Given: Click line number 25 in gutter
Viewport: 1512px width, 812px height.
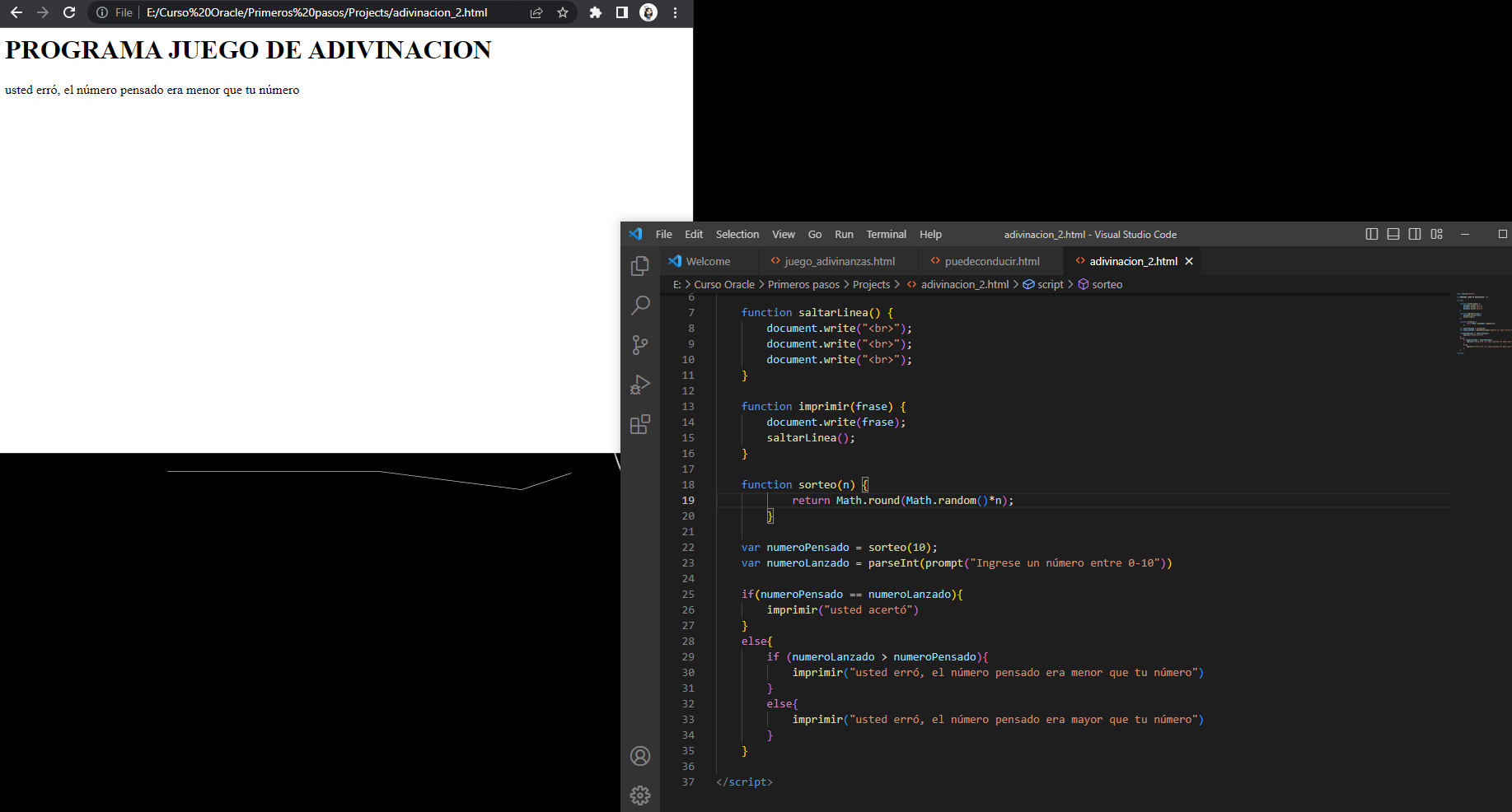Looking at the screenshot, I should pyautogui.click(x=688, y=594).
